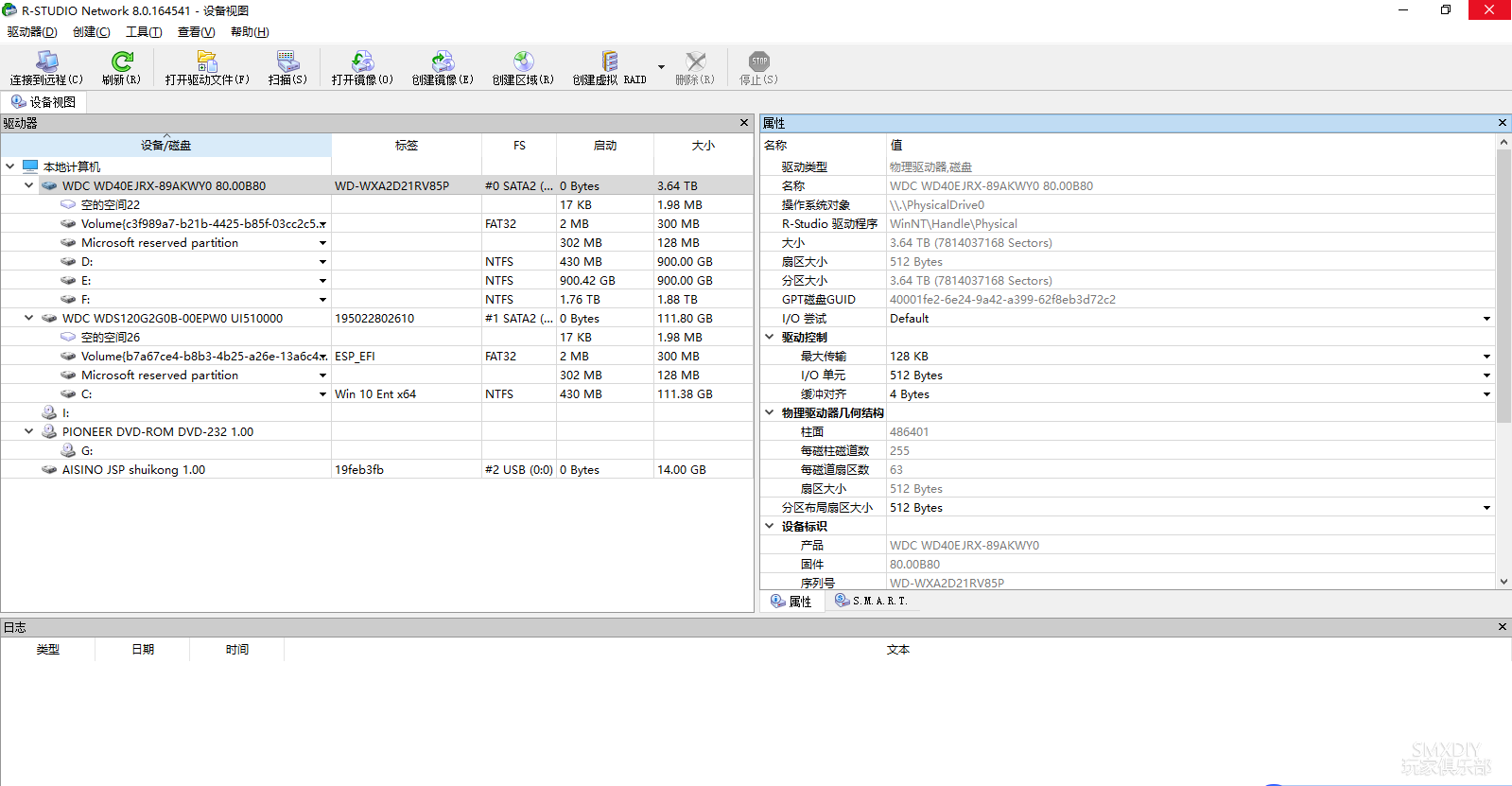Viewport: 1512px width, 786px height.
Task: Click the Connect to Remote toolbar icon
Action: pyautogui.click(x=46, y=68)
